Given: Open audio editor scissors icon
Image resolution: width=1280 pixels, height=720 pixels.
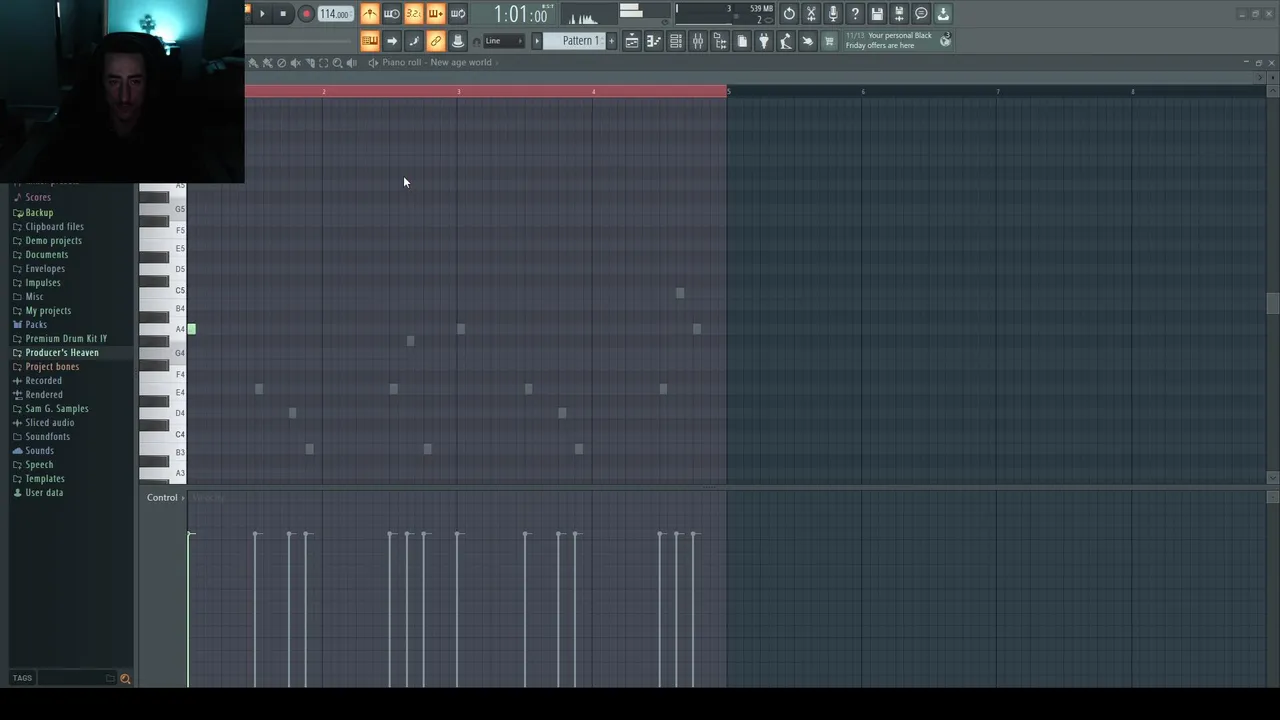Looking at the screenshot, I should point(811,14).
